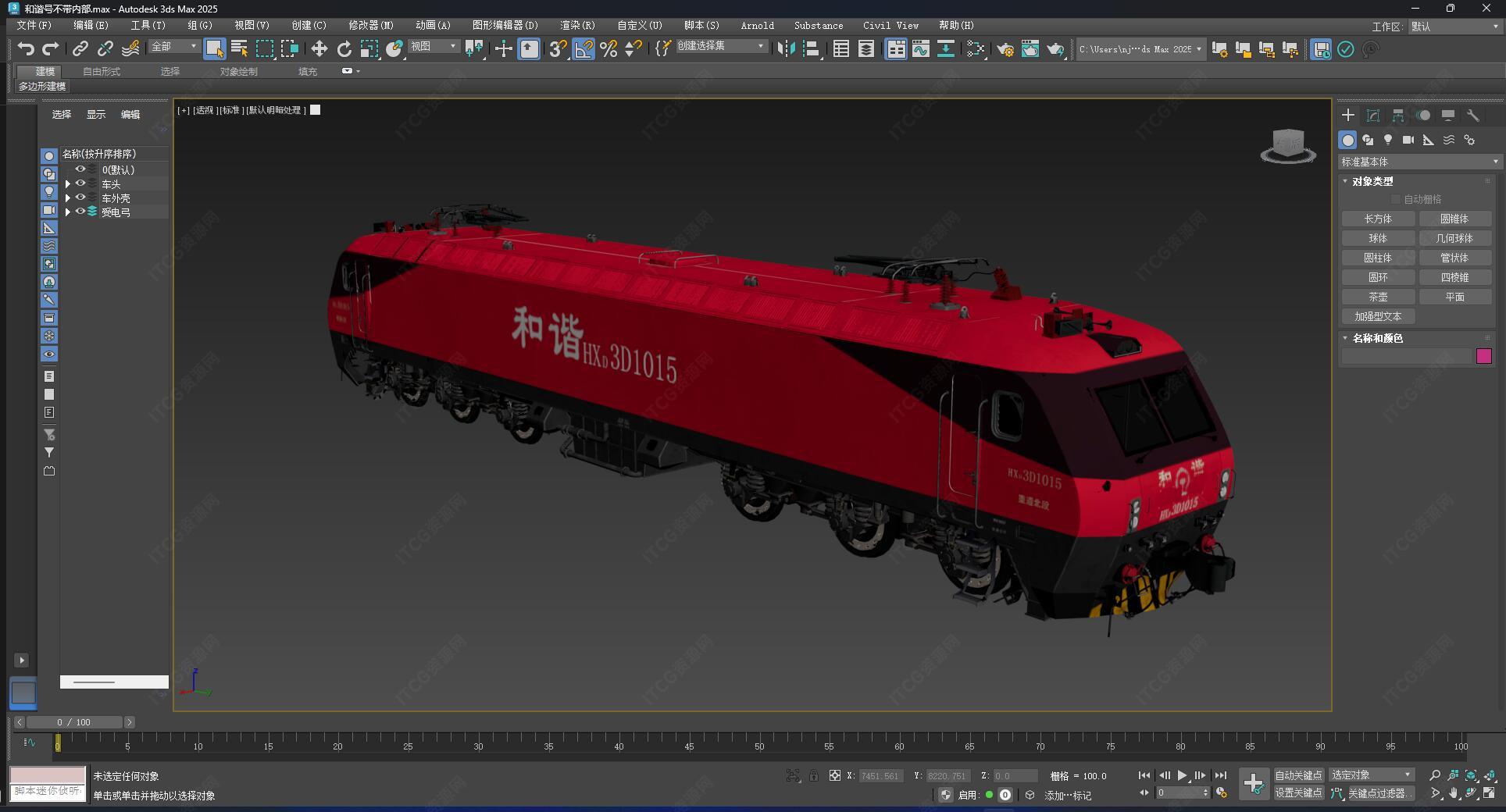Screen dimensions: 1506x812
Task: Open the 标准基本体 dropdown
Action: tap(1419, 162)
